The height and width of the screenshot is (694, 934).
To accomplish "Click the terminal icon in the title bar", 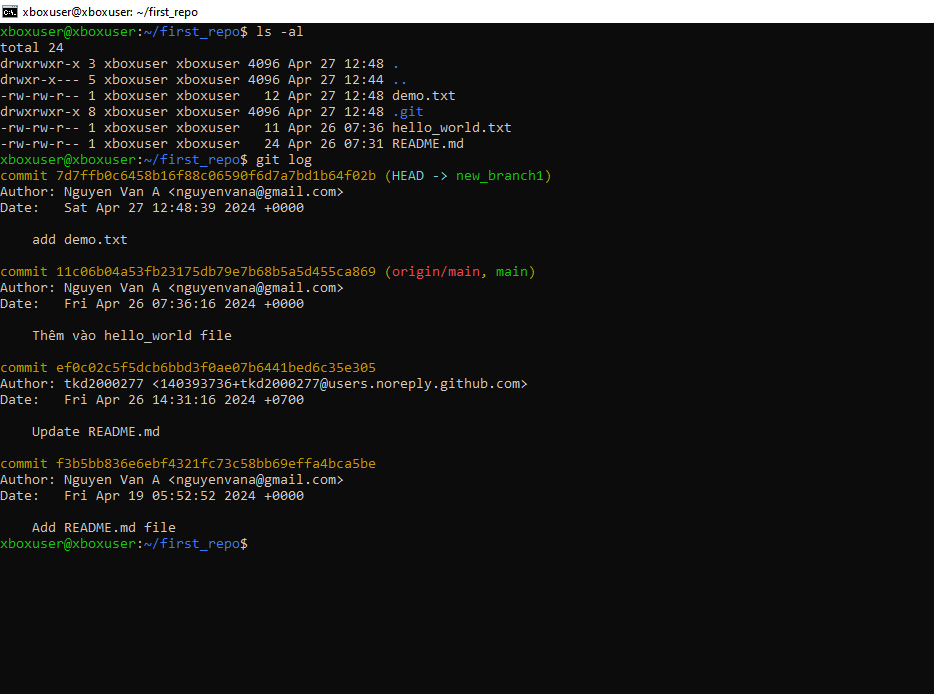I will (x=11, y=12).
